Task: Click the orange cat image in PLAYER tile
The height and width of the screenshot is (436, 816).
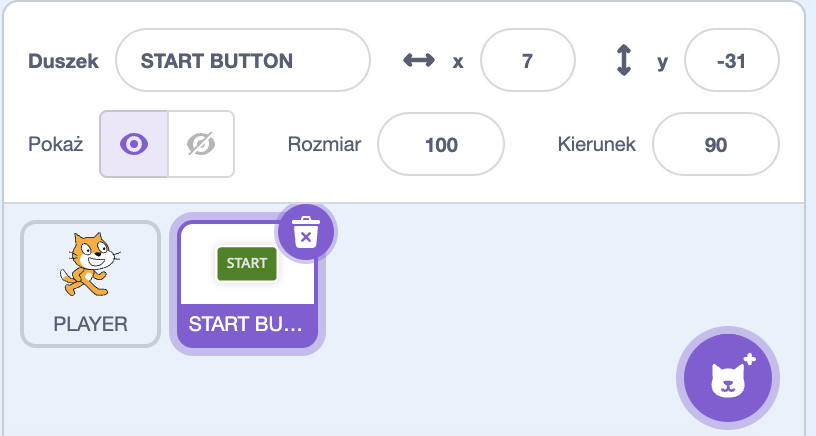Action: coord(90,264)
